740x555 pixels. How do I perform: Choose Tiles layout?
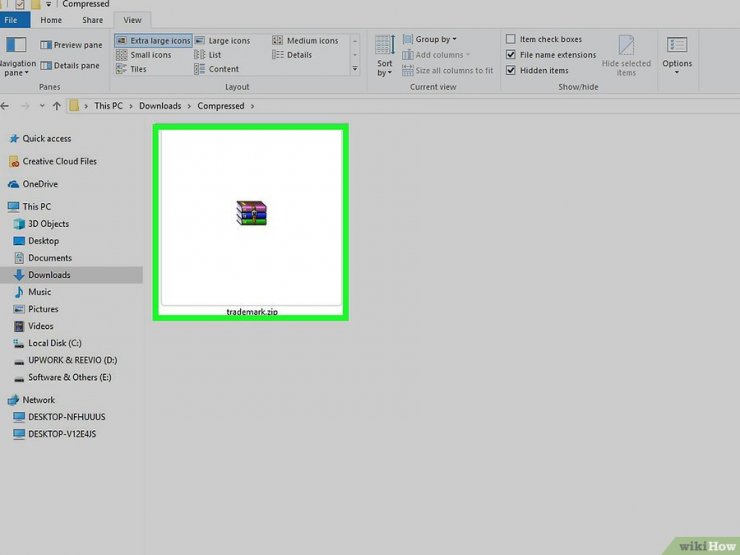132,69
